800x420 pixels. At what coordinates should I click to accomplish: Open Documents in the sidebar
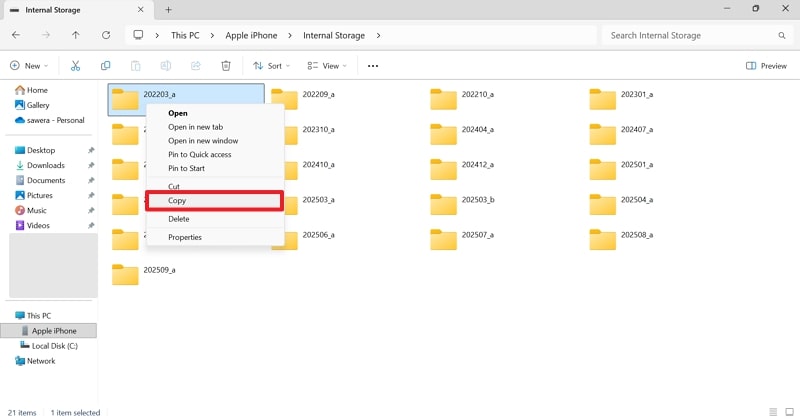40,180
